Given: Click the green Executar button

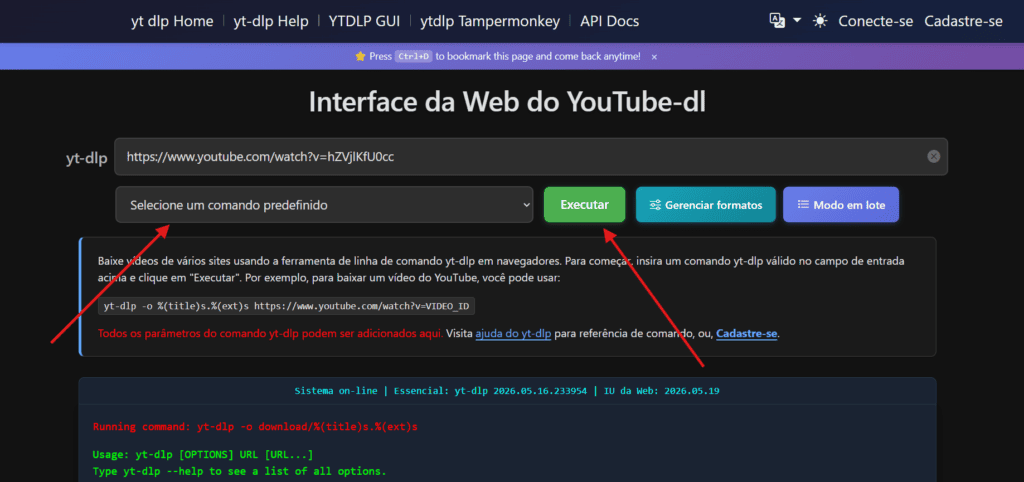Looking at the screenshot, I should pos(584,204).
